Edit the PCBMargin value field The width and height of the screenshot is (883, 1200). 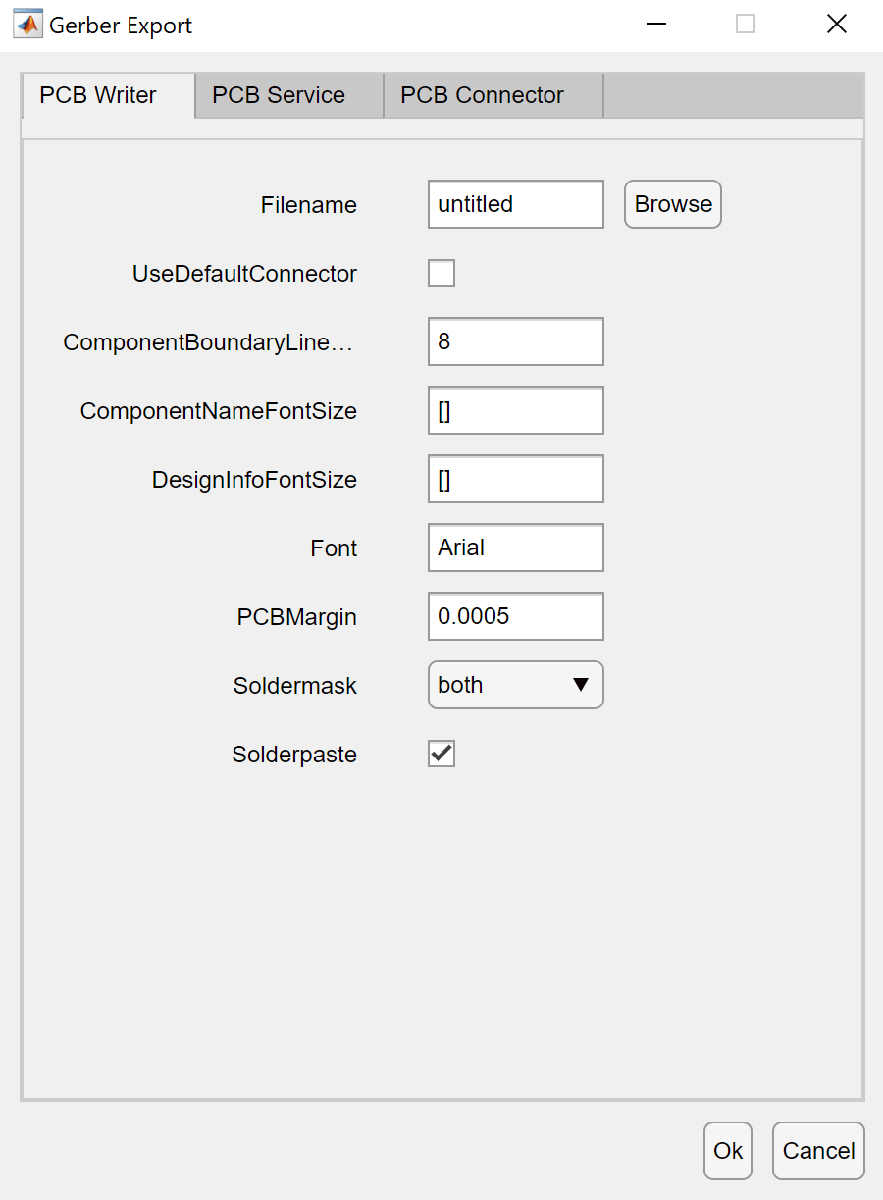point(515,617)
